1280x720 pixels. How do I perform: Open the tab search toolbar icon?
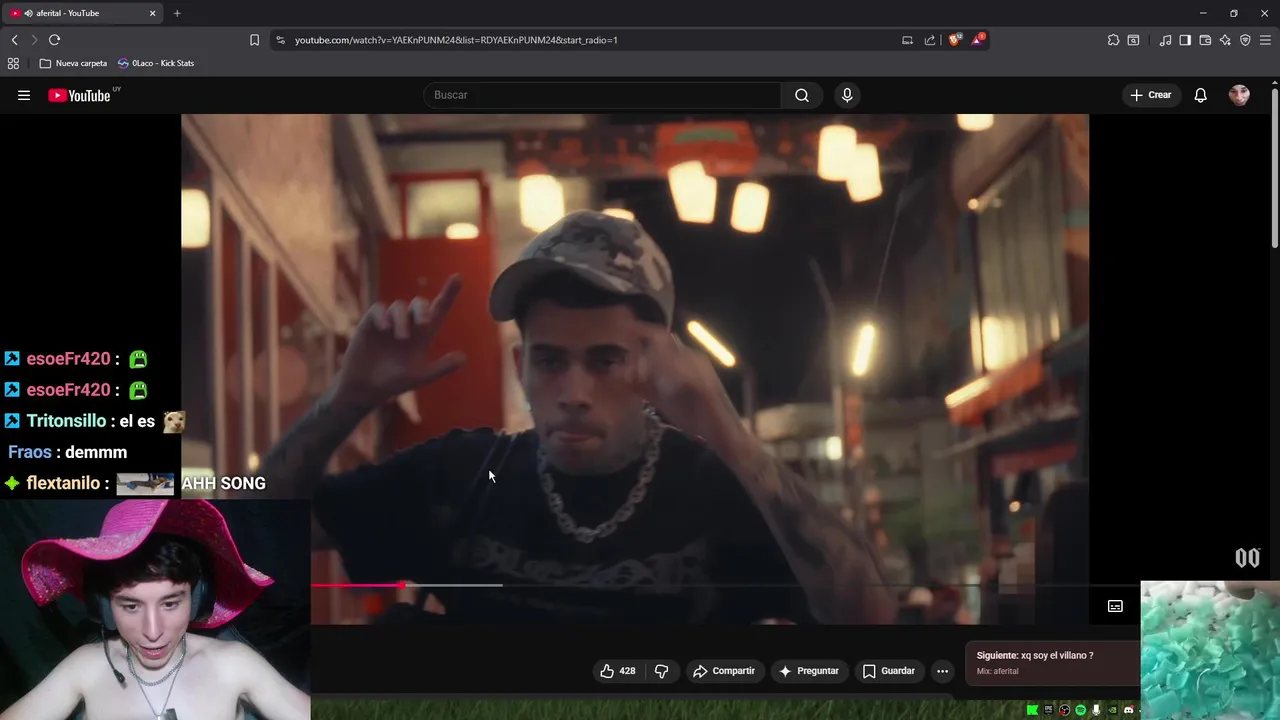pyautogui.click(x=1133, y=40)
